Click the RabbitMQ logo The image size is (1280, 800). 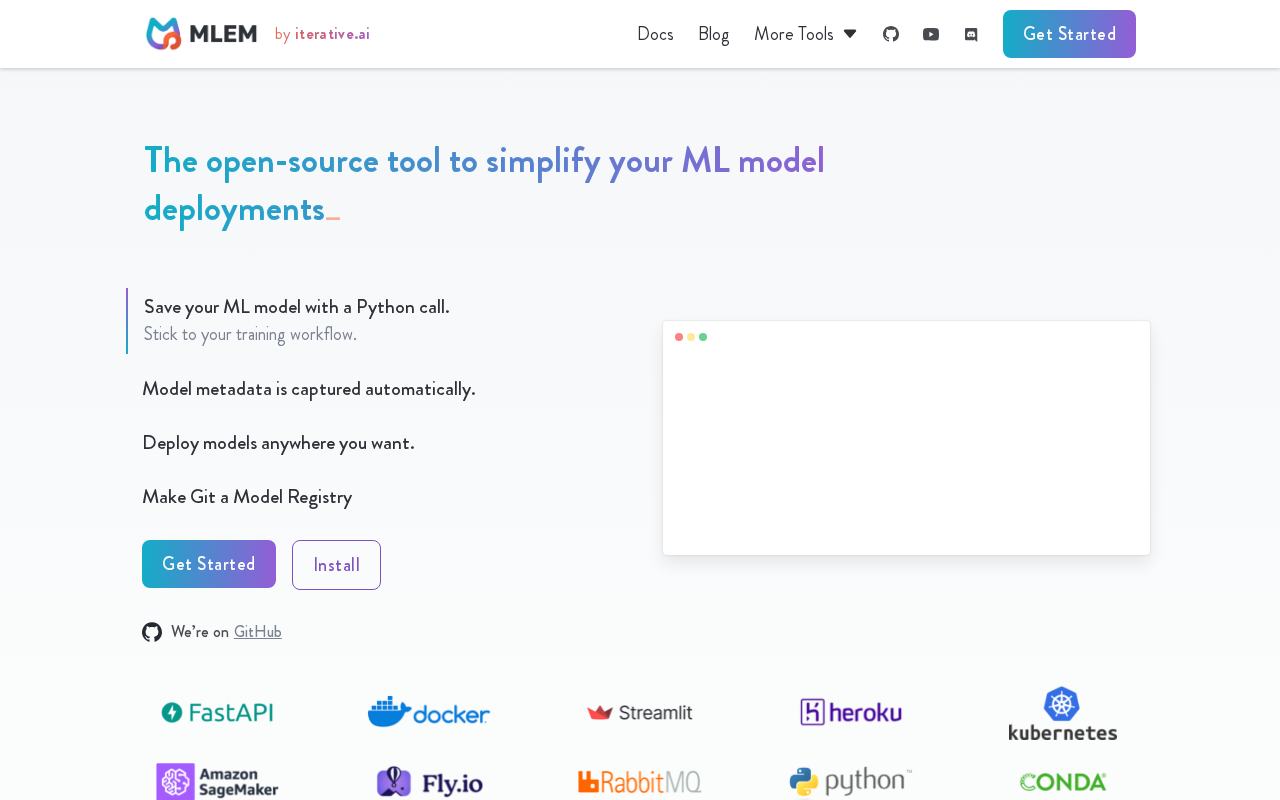640,782
